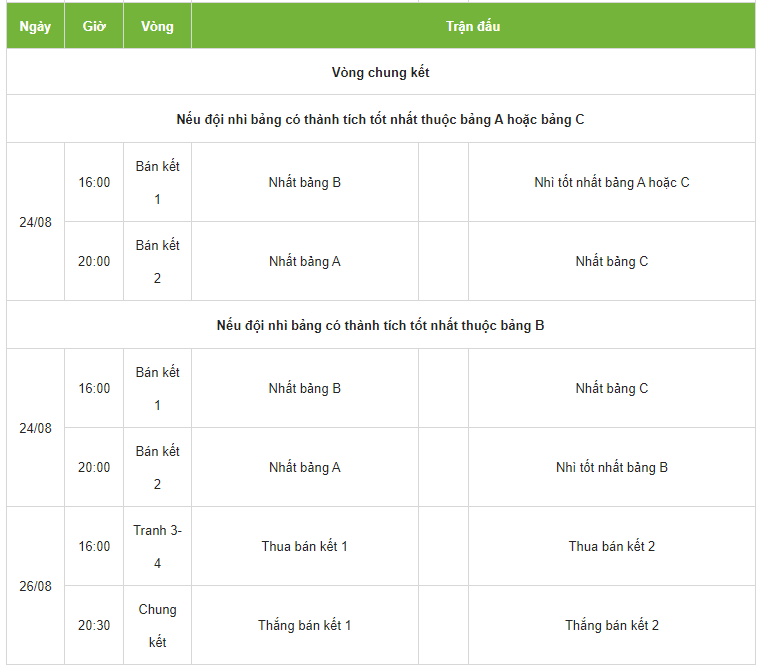The width and height of the screenshot is (763, 668).
Task: Select the Thua bán kết 2 team cell
Action: pyautogui.click(x=611, y=546)
